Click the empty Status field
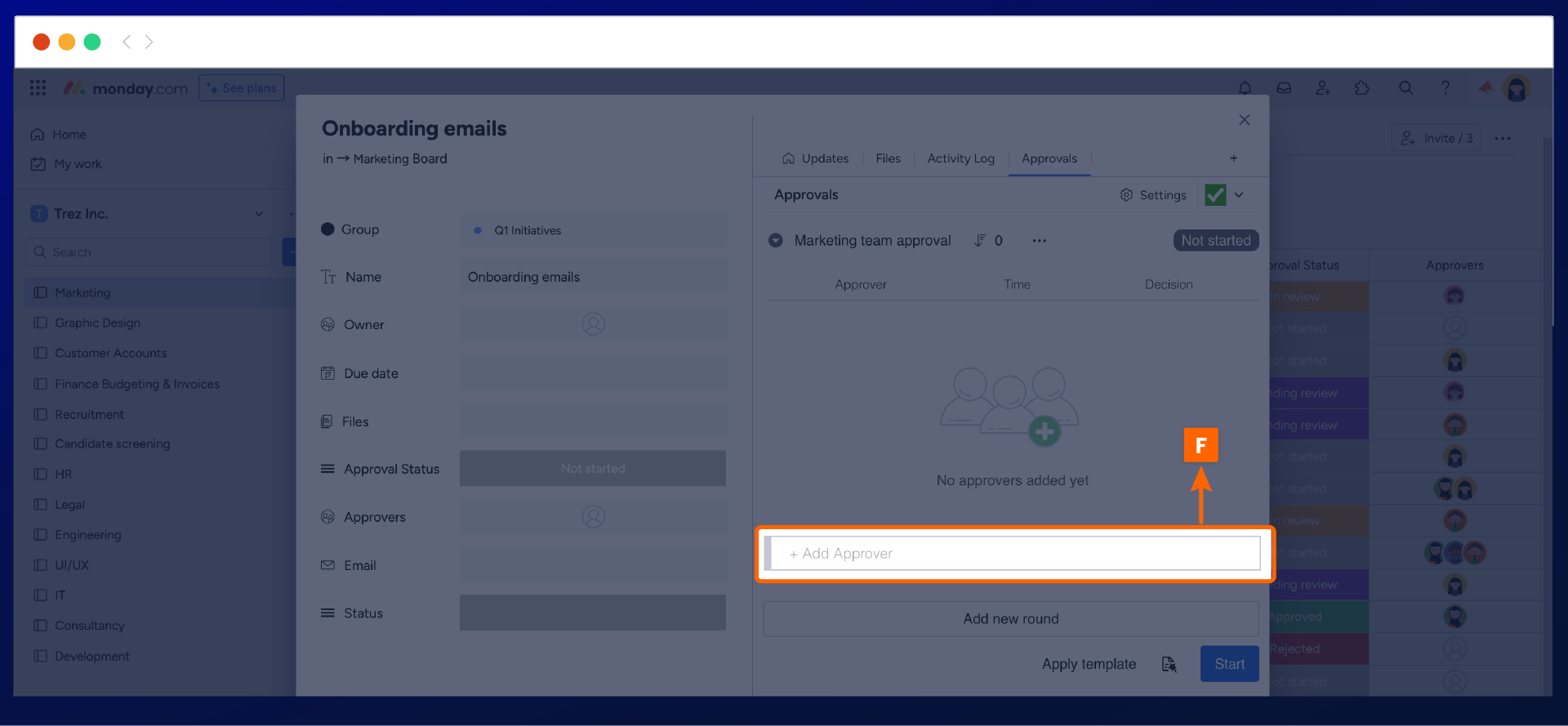The image size is (1568, 726). pyautogui.click(x=593, y=612)
